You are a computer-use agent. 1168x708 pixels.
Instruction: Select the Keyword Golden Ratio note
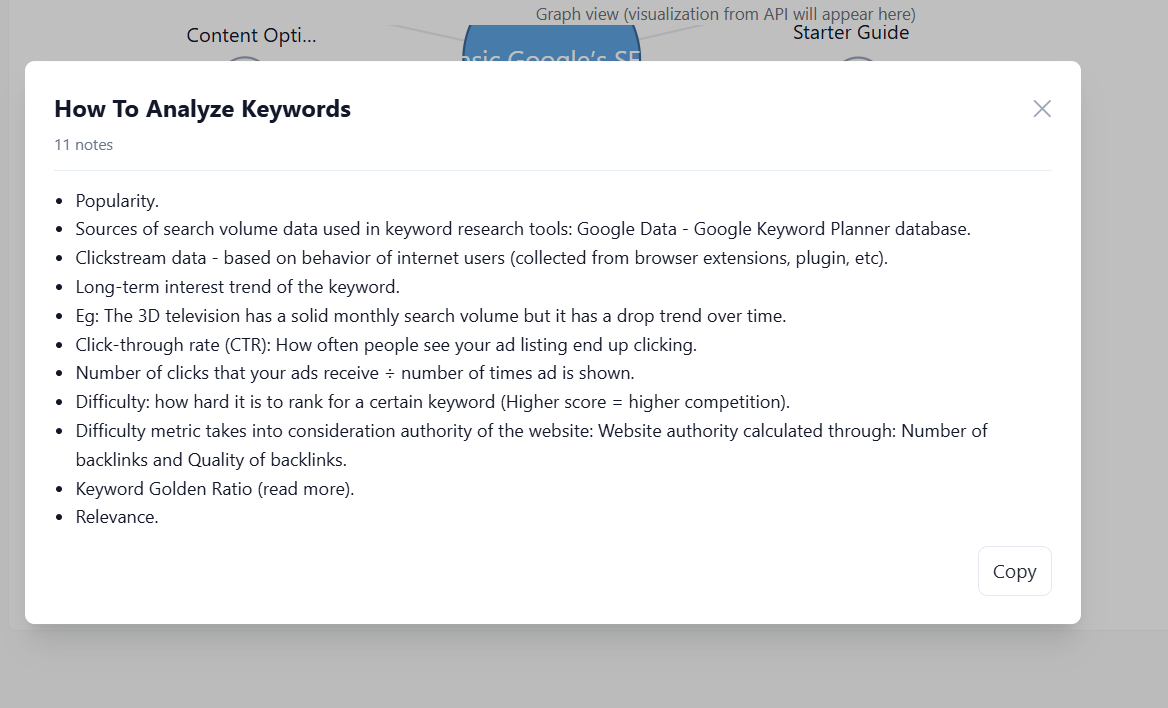[x=215, y=489]
